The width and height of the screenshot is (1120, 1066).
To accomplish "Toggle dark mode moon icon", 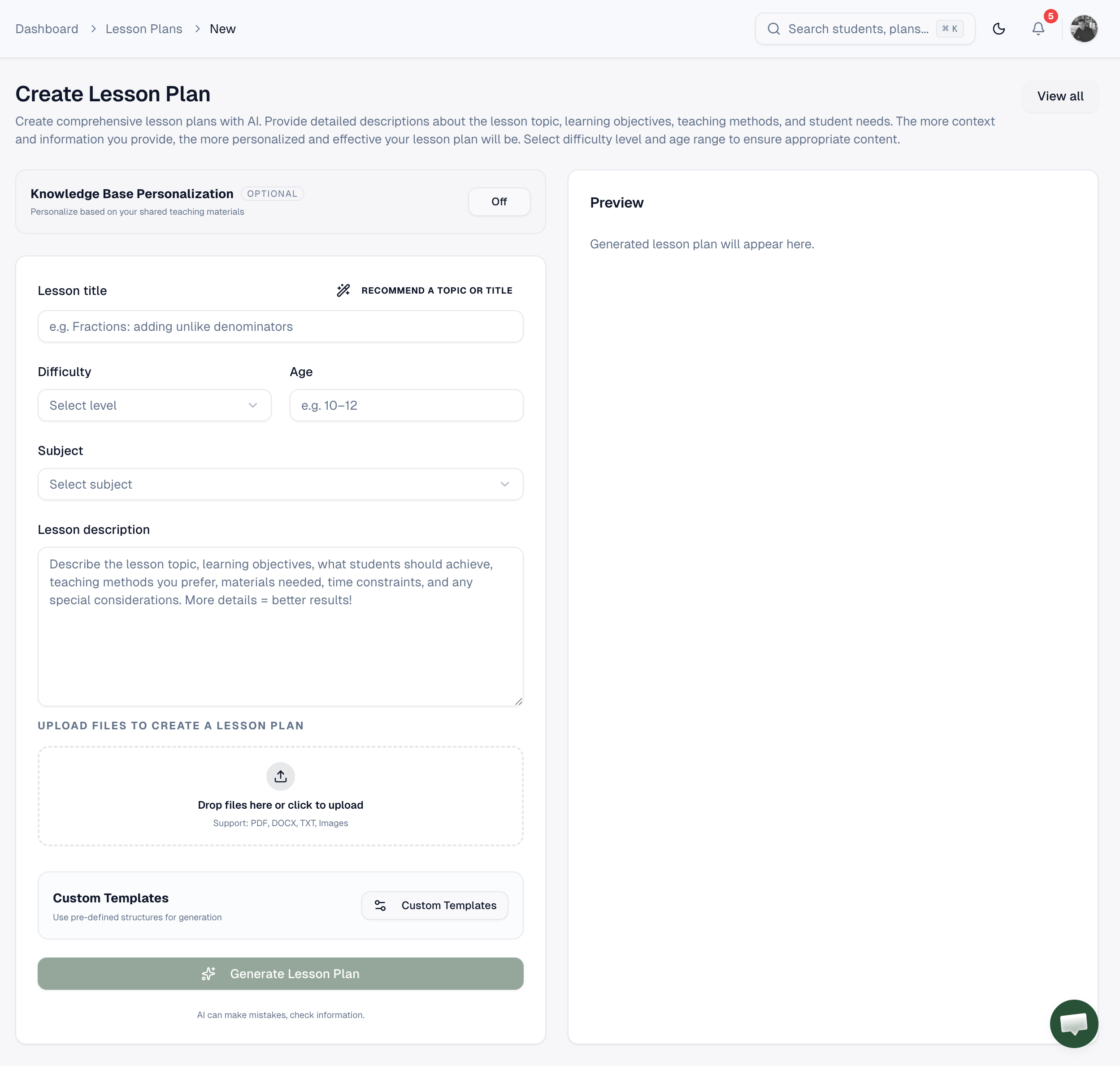I will (998, 29).
